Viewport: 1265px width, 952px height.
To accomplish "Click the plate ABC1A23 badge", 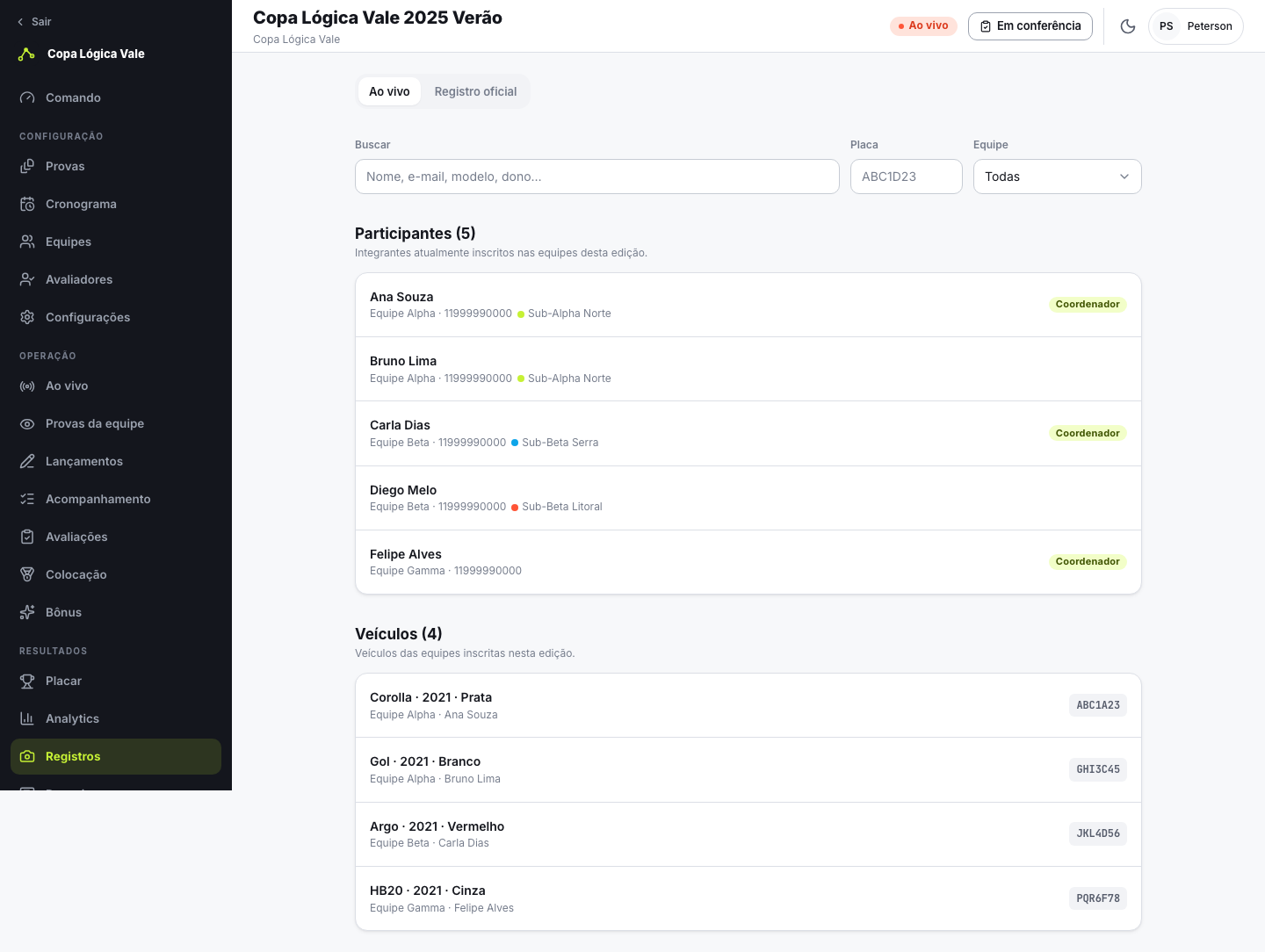I will click(1098, 705).
